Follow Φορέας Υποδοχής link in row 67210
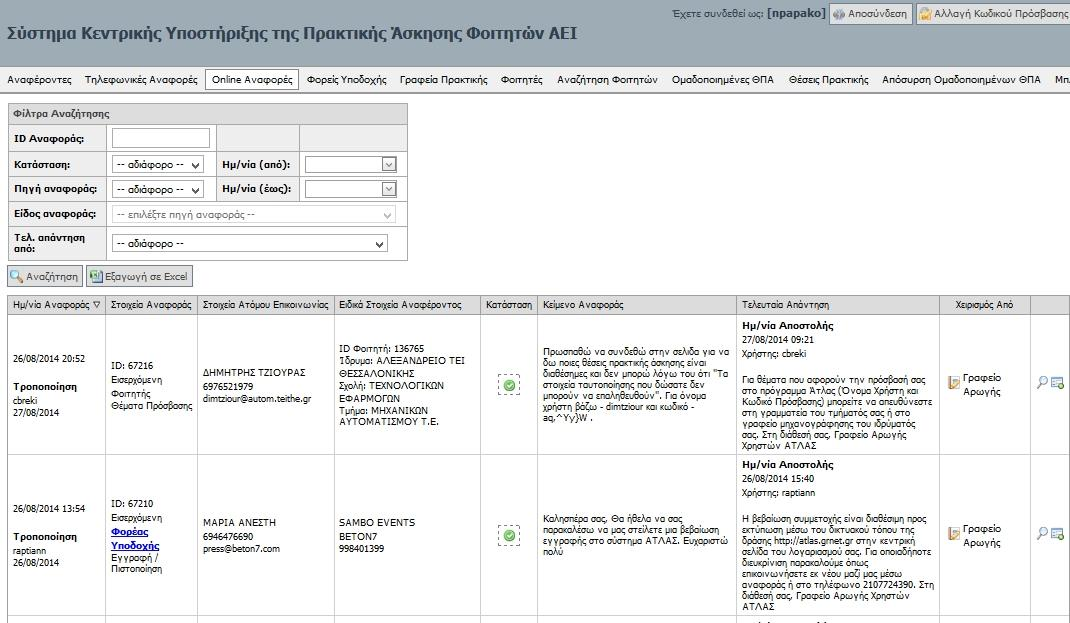1070x623 pixels. [135, 538]
